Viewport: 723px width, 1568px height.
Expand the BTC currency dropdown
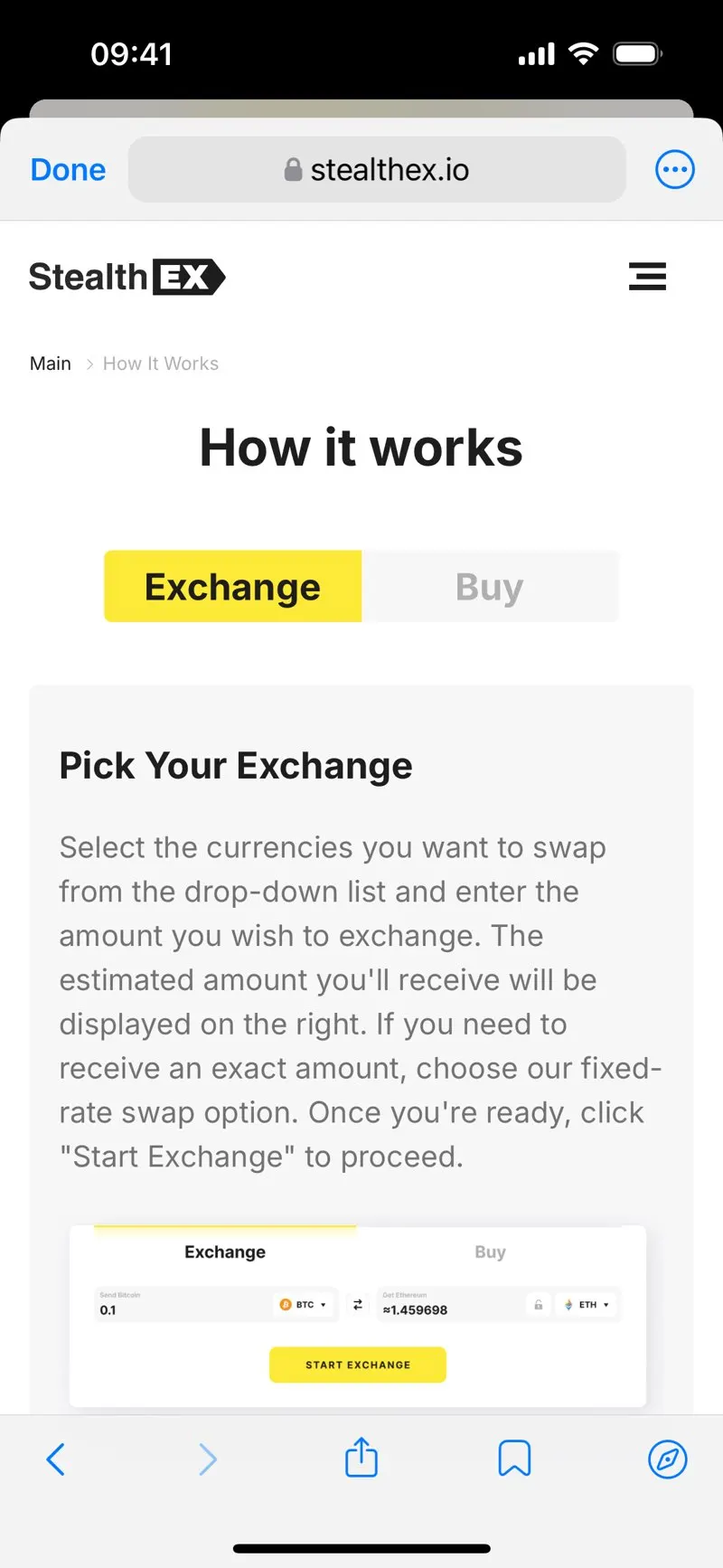(x=304, y=1305)
